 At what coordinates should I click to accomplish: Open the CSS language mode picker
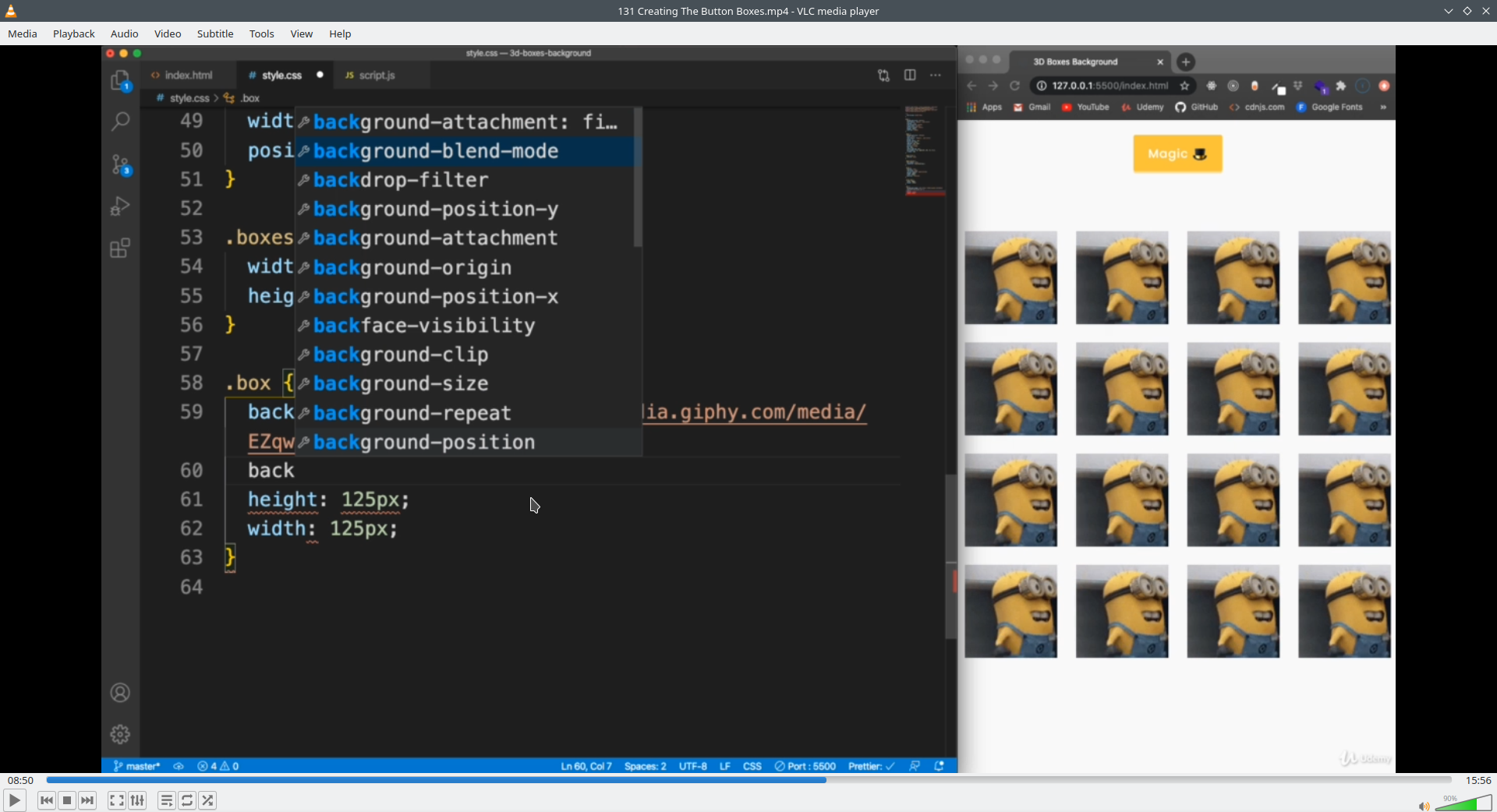click(x=752, y=766)
